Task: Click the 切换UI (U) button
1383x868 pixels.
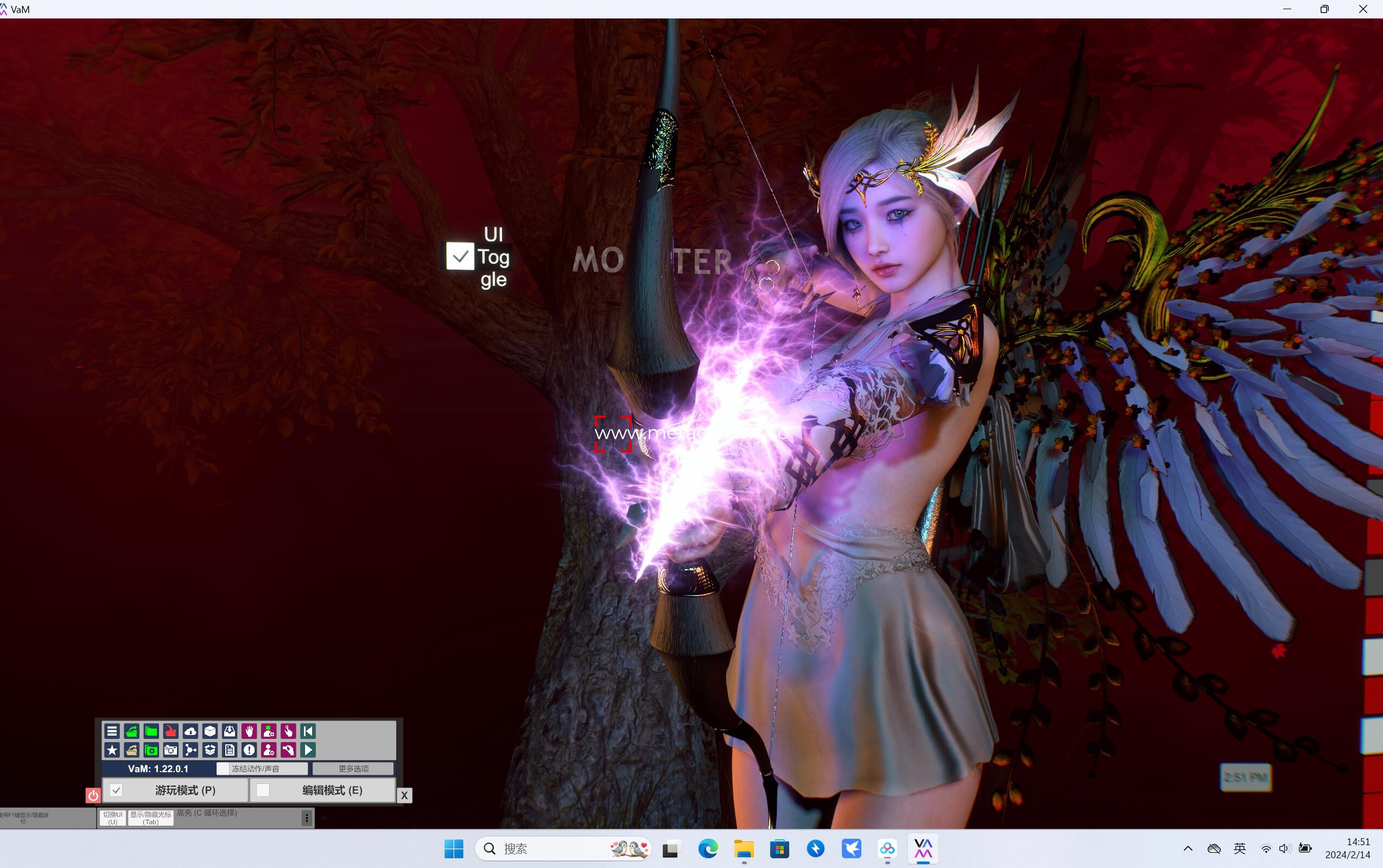Action: 112,818
